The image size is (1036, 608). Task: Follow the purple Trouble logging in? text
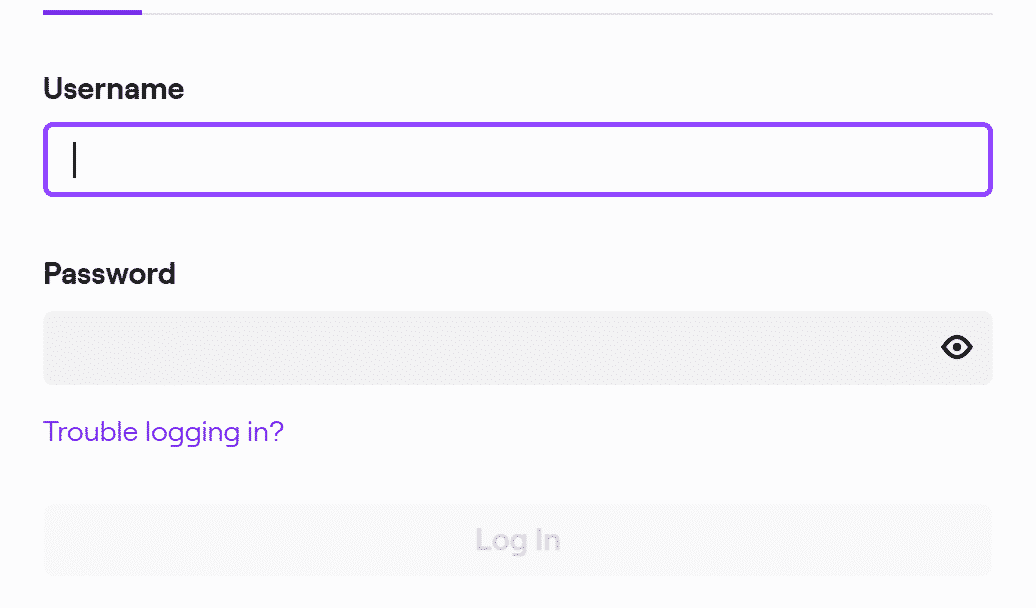pos(163,432)
